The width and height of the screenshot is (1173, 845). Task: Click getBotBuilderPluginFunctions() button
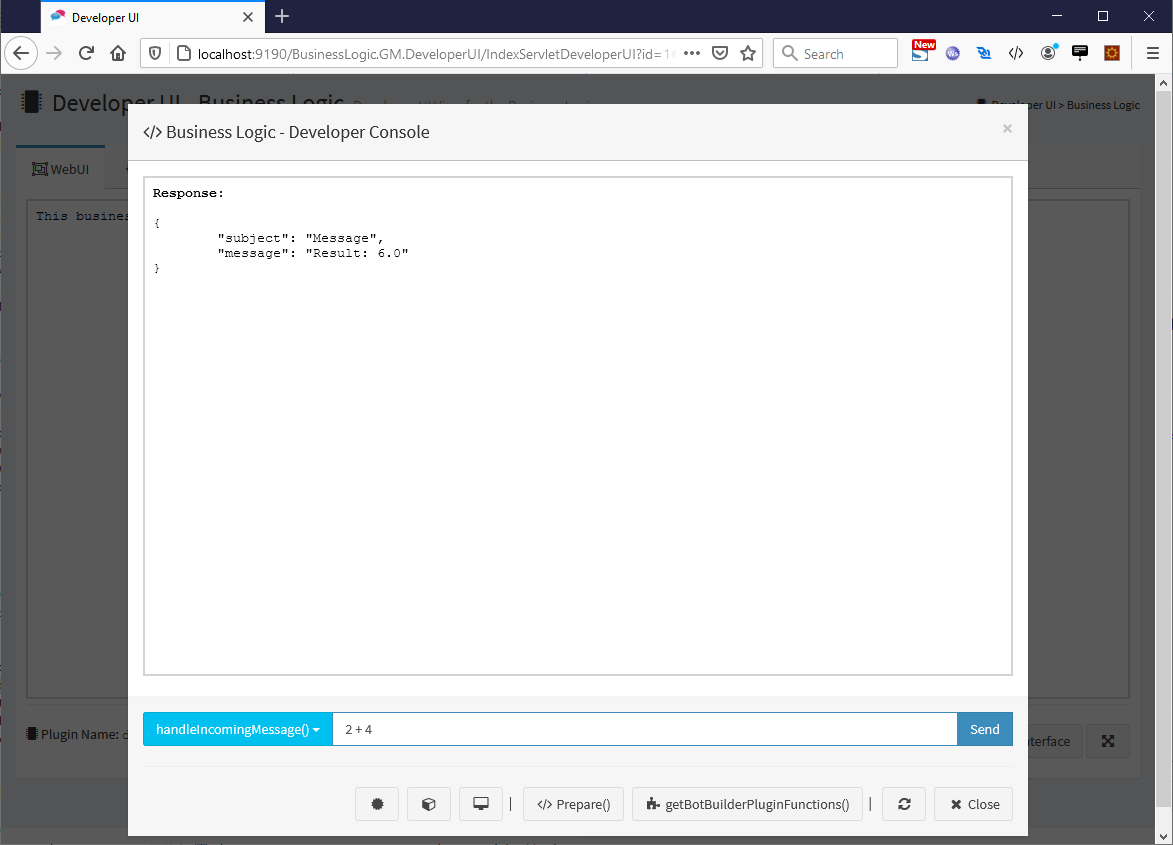coord(747,804)
